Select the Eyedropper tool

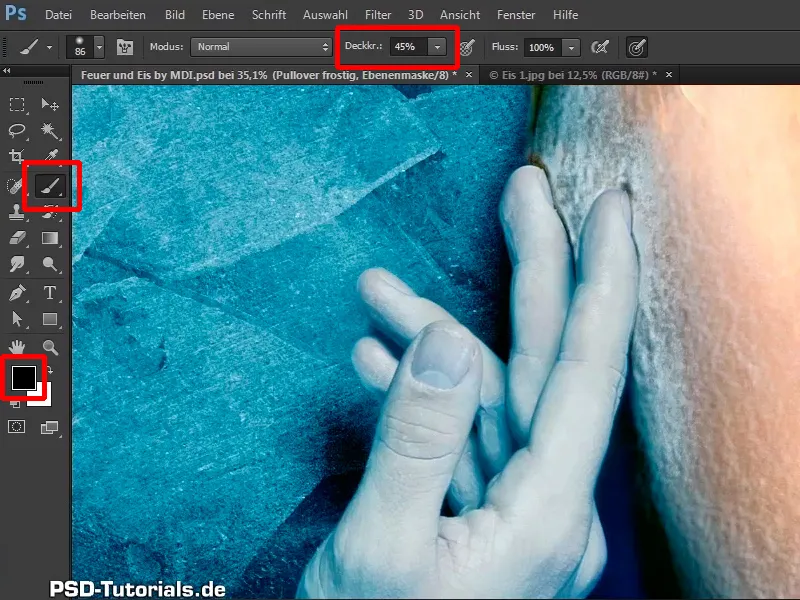tap(50, 155)
